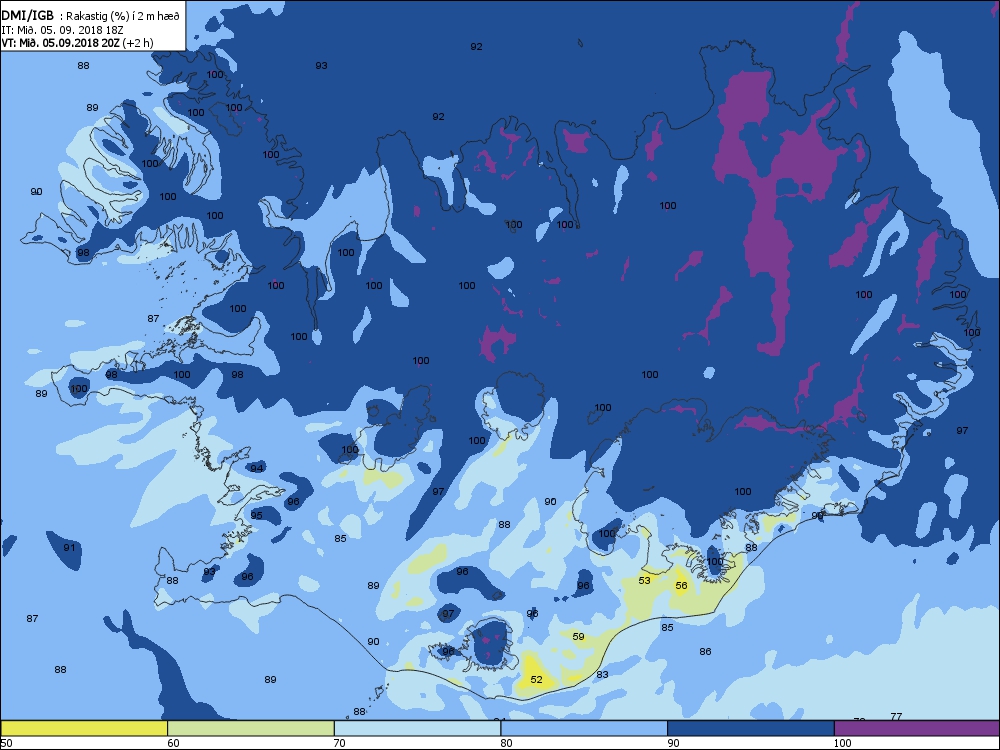Select the medium blue 80–90 legend band

(x=584, y=728)
